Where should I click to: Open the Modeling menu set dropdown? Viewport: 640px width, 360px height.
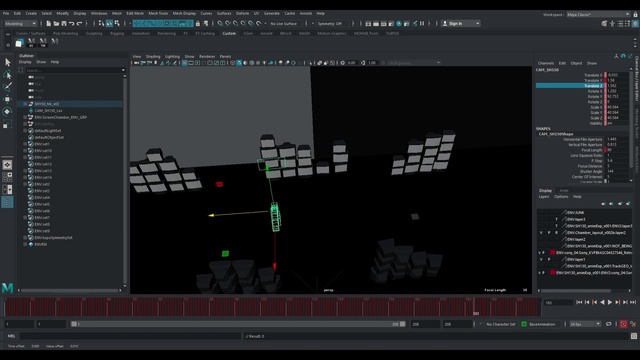20,24
